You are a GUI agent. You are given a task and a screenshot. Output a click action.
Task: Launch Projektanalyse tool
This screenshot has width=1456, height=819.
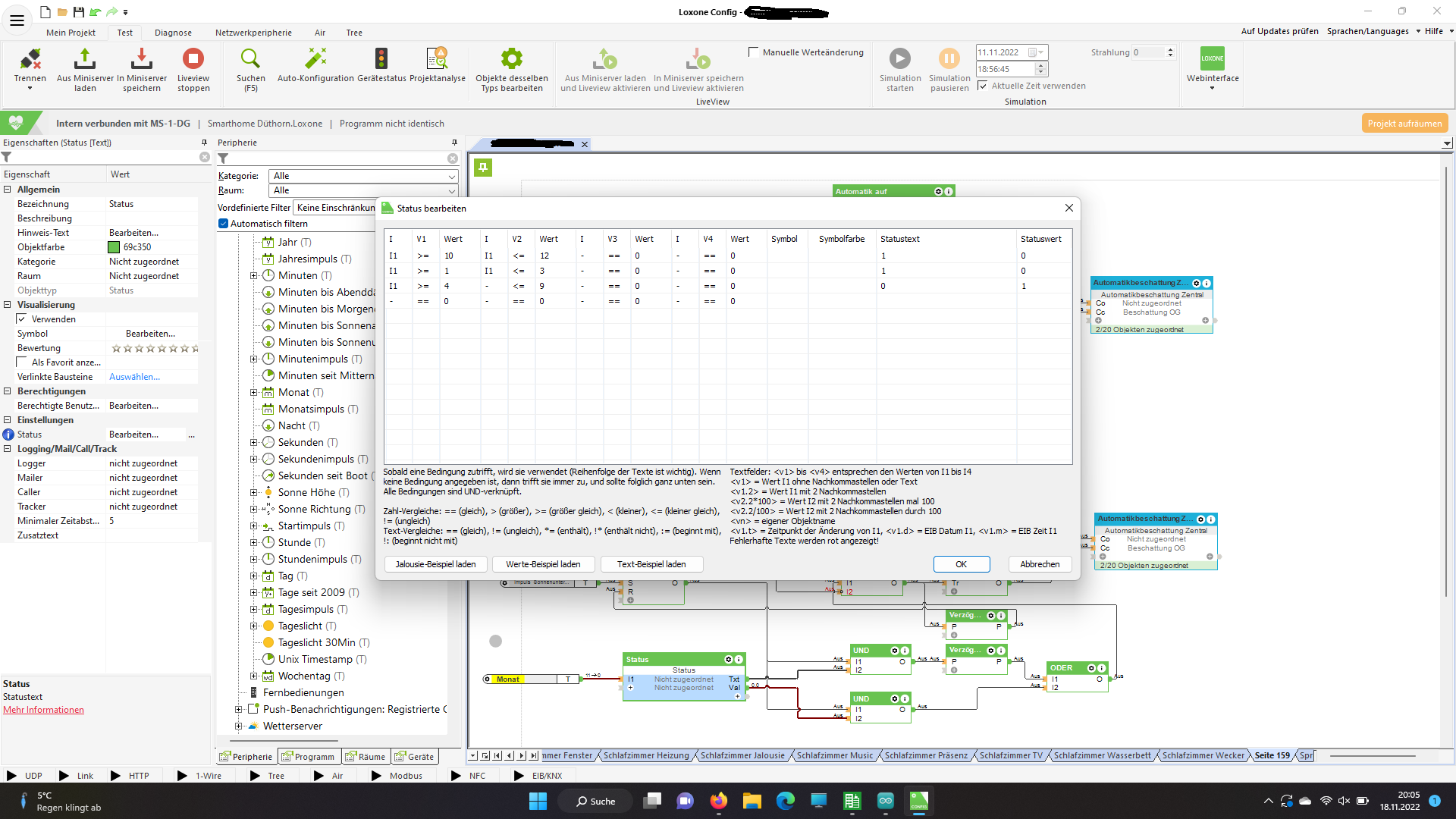point(437,60)
